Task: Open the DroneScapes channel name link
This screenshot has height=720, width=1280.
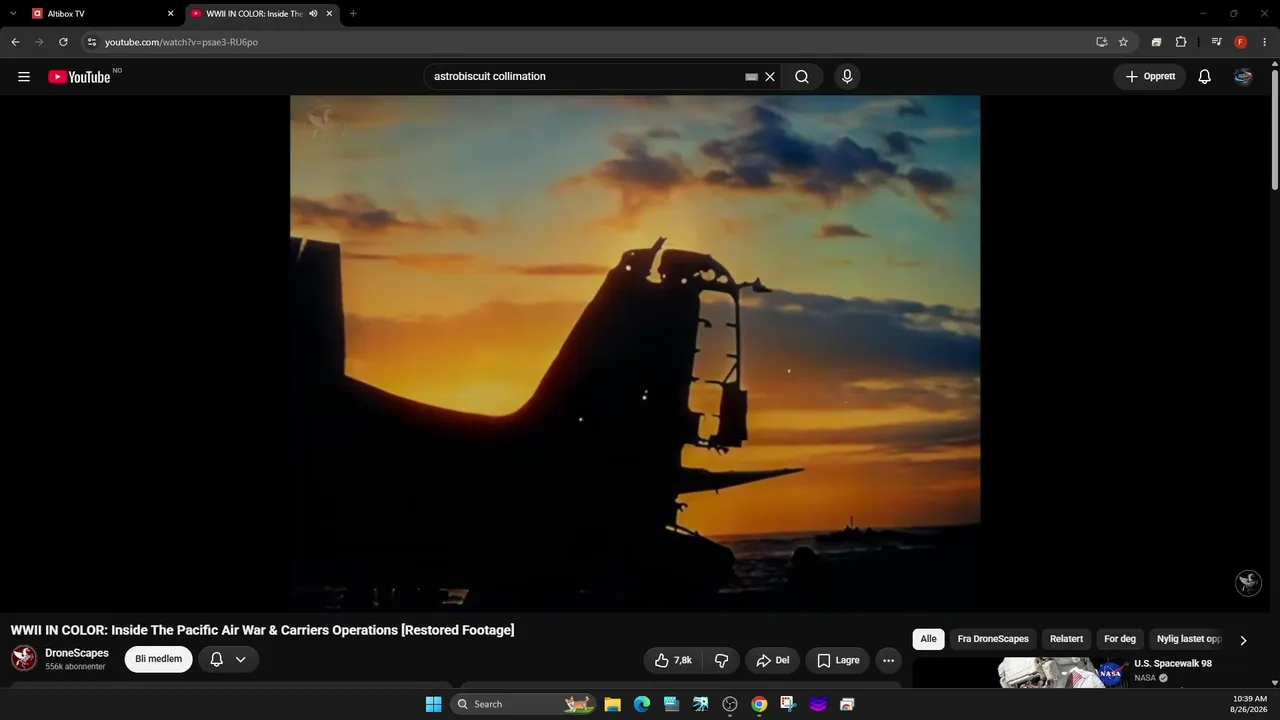Action: click(77, 653)
